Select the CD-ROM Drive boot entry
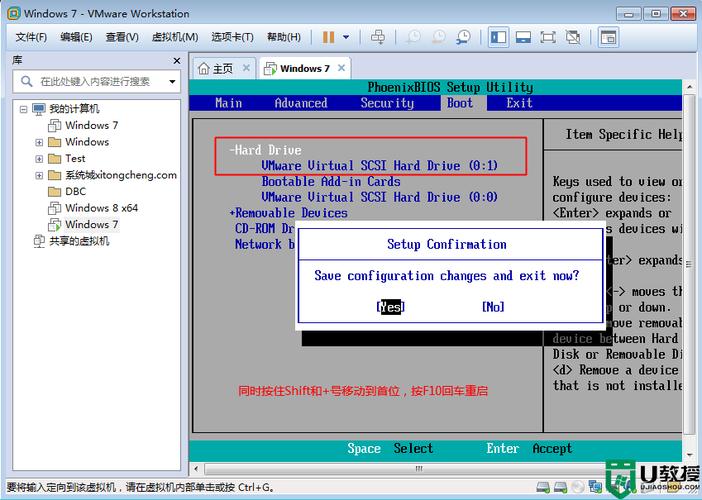The image size is (702, 500). 264,228
